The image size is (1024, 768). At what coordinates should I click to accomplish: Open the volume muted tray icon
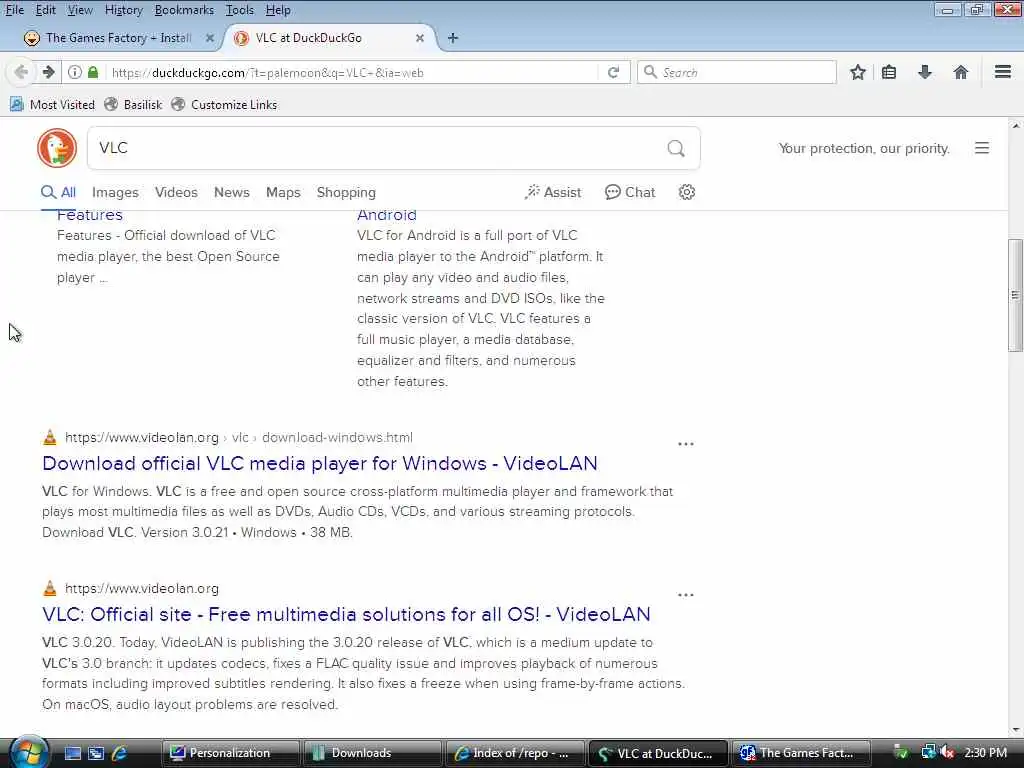(947, 753)
